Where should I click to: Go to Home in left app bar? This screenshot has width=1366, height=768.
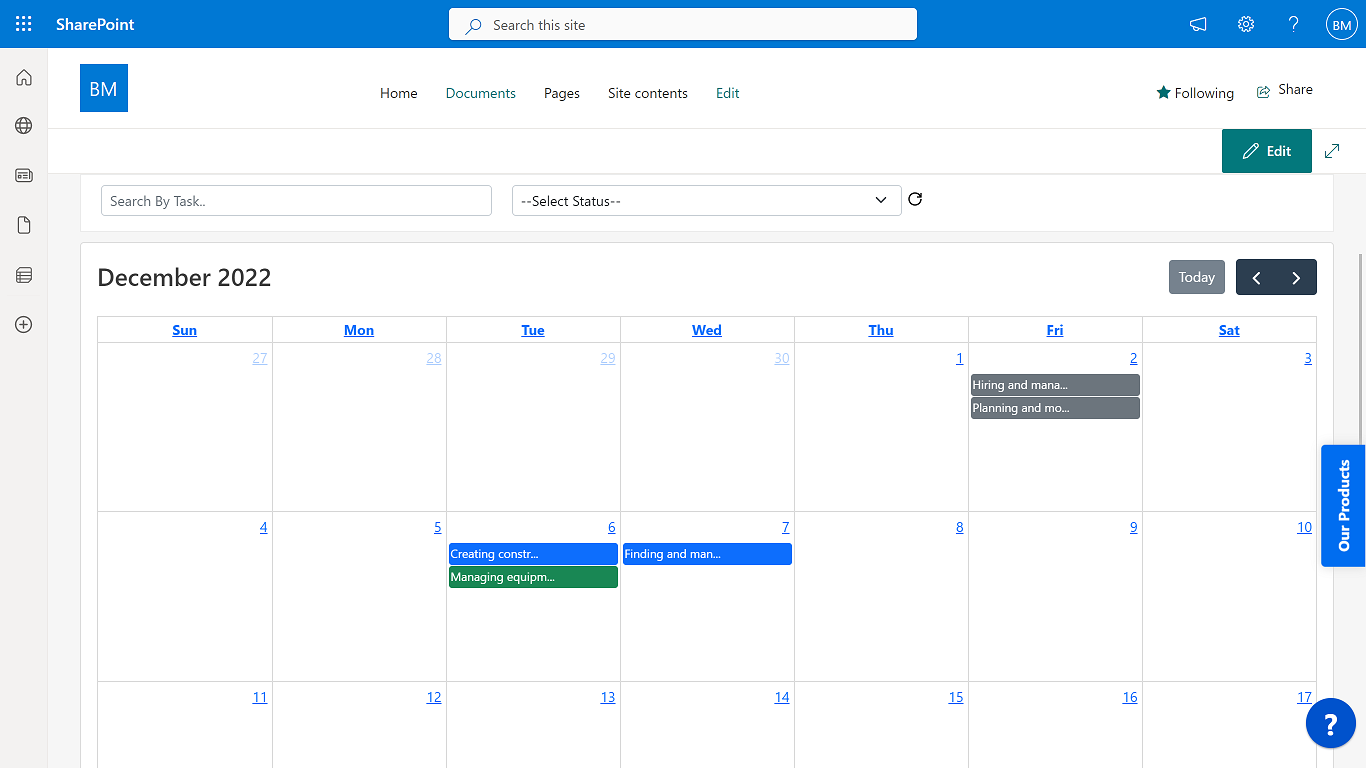tap(24, 77)
